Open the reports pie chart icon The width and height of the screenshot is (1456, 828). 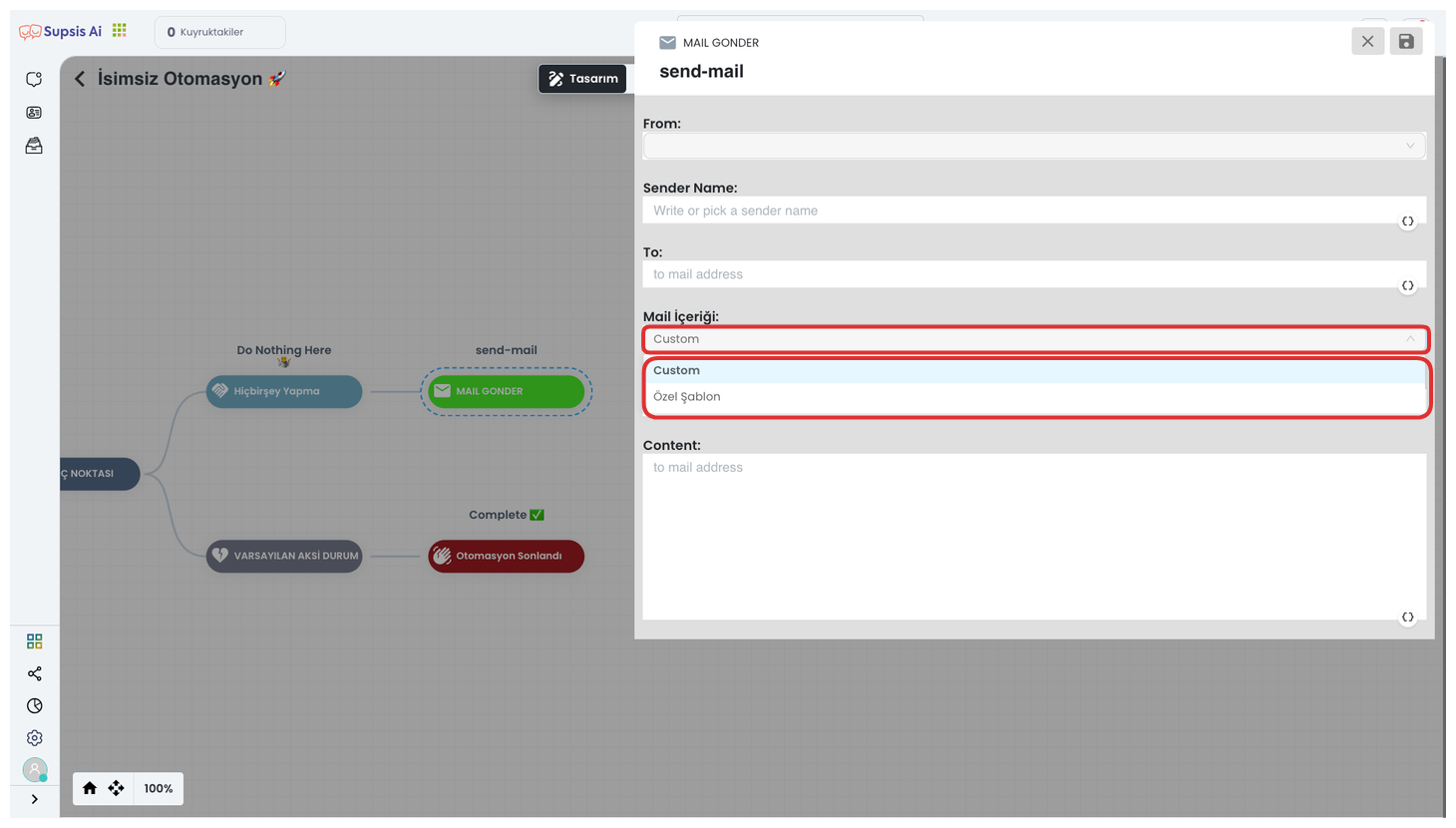pos(35,705)
